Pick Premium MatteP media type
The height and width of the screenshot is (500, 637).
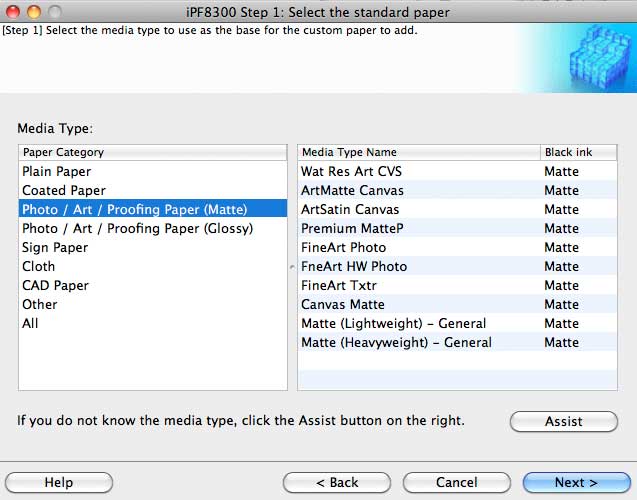click(x=457, y=228)
